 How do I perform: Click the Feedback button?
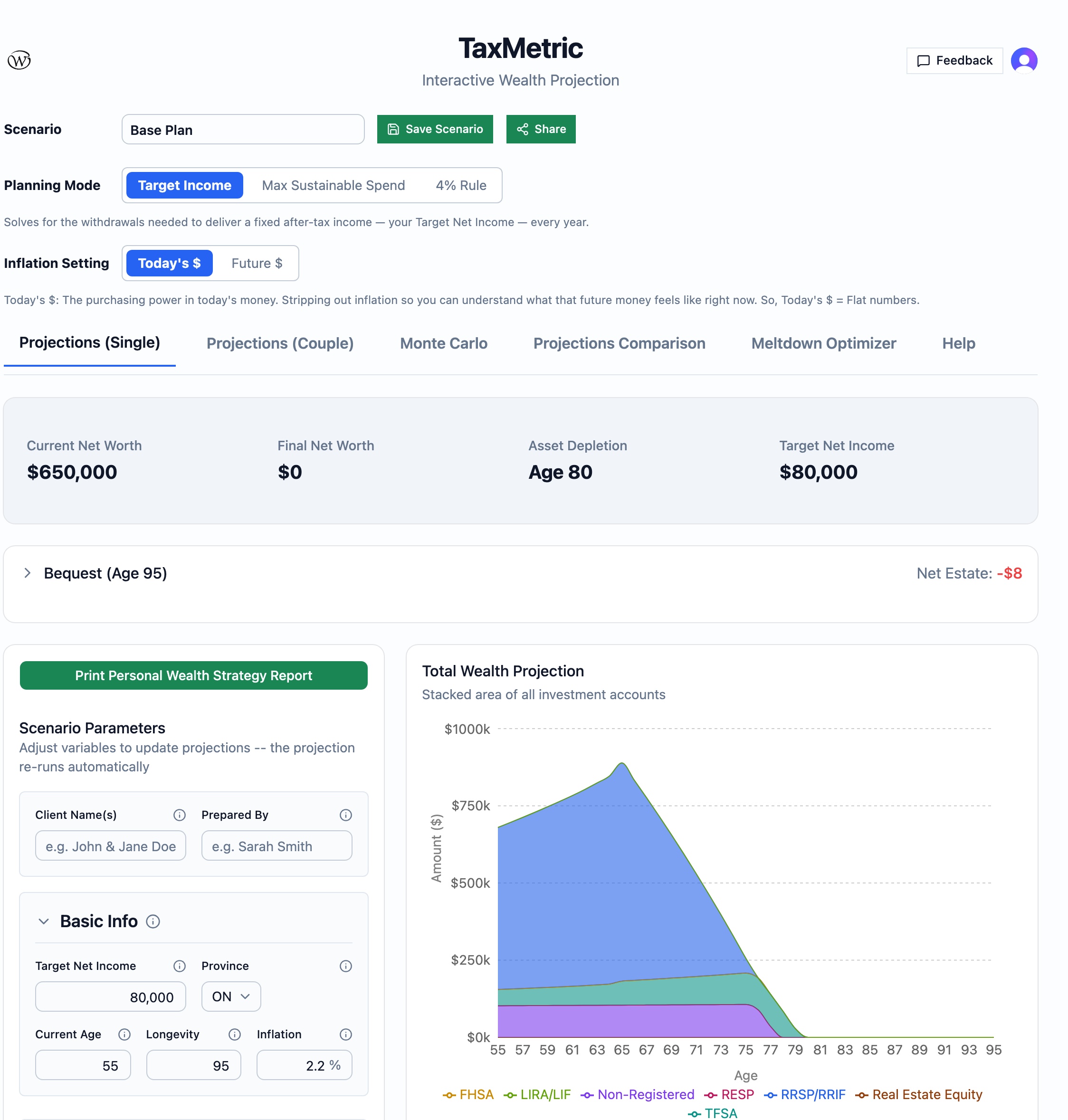954,60
